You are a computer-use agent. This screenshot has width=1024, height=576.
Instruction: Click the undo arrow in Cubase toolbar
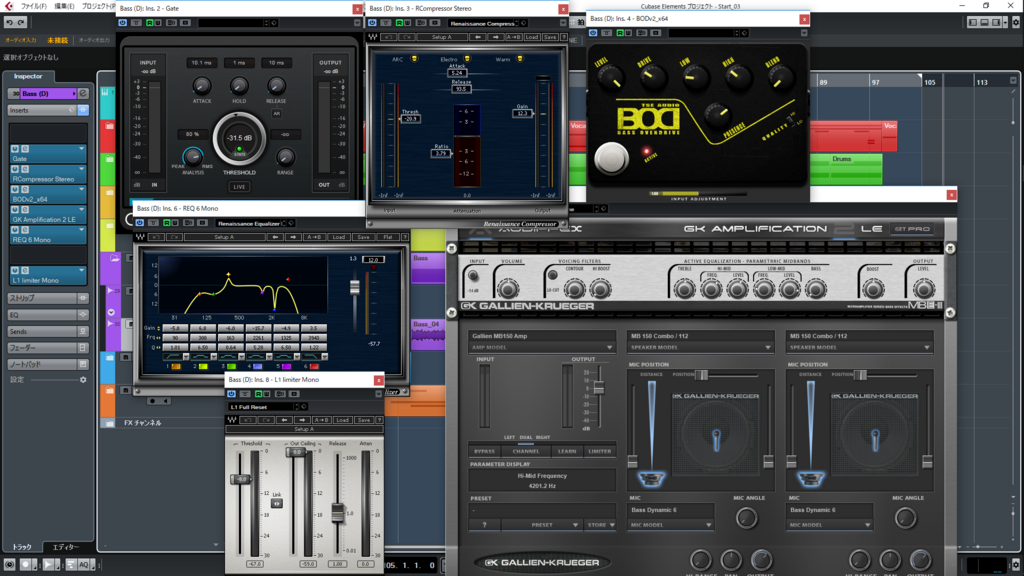coord(9,23)
